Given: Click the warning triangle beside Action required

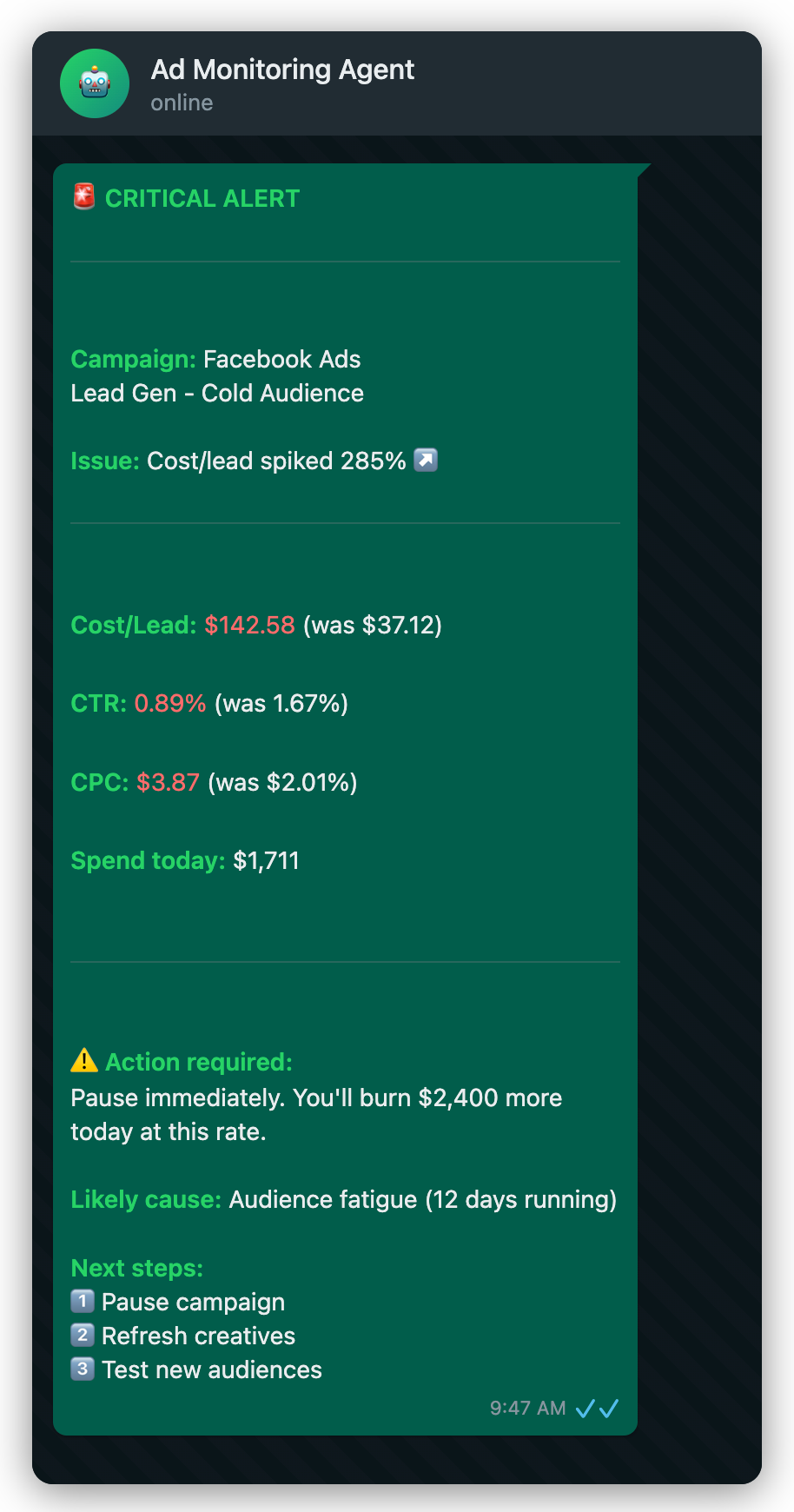Looking at the screenshot, I should [x=83, y=1060].
